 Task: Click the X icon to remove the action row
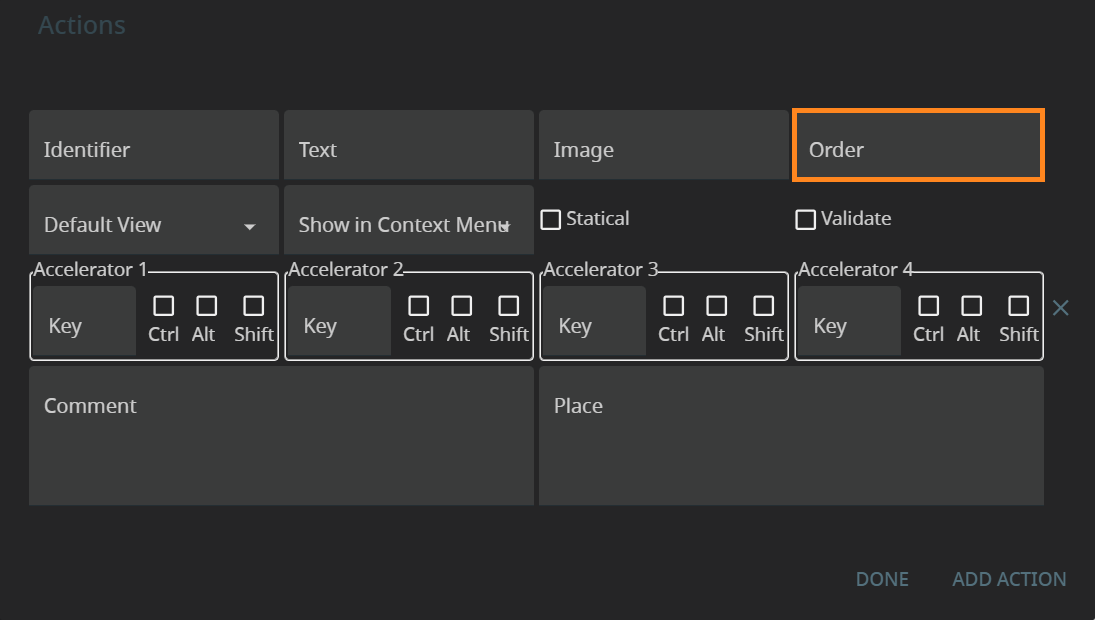coord(1061,308)
